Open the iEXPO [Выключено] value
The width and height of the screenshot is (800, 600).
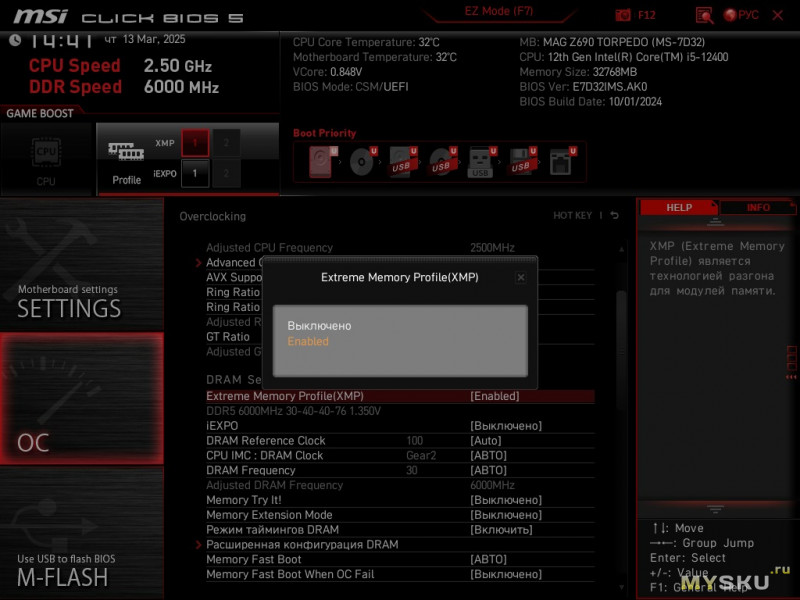click(506, 426)
